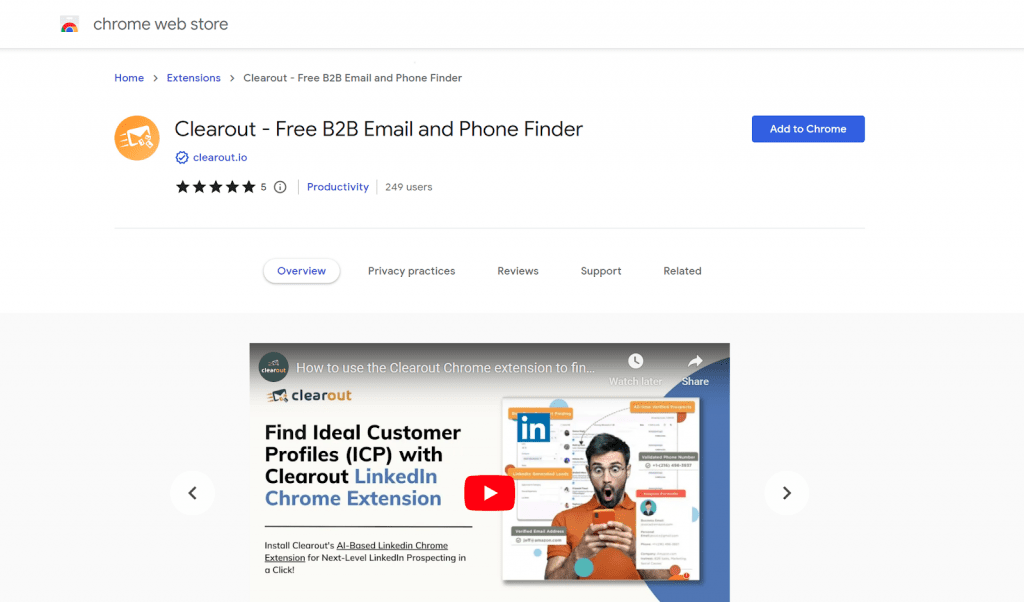
Task: Open the Extensions breadcrumb link
Action: [x=193, y=78]
